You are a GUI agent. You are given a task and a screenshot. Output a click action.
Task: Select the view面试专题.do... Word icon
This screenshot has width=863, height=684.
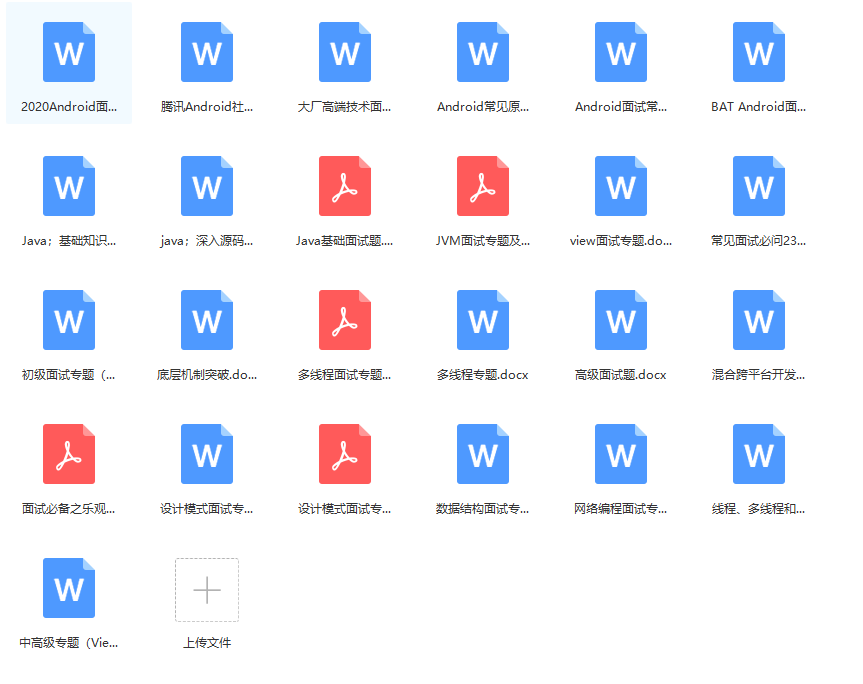click(x=621, y=186)
